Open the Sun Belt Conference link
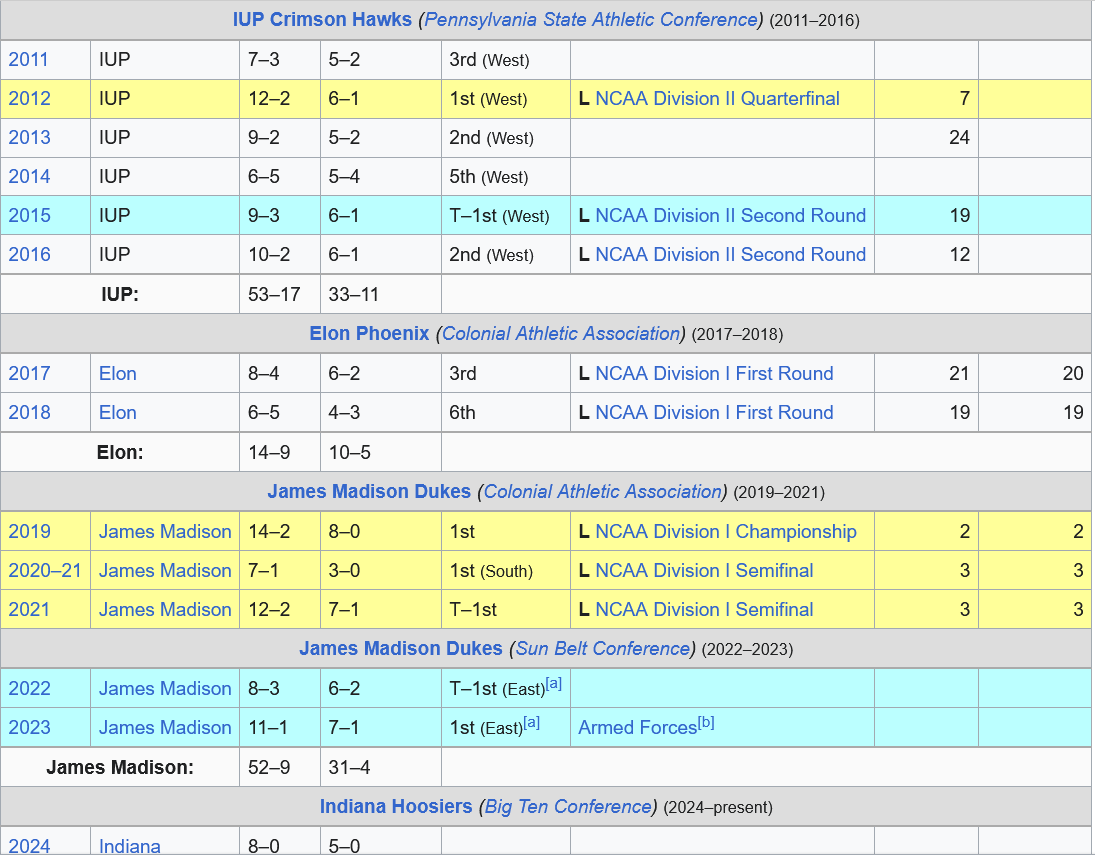Screen dimensions: 1095x856 (x=603, y=649)
